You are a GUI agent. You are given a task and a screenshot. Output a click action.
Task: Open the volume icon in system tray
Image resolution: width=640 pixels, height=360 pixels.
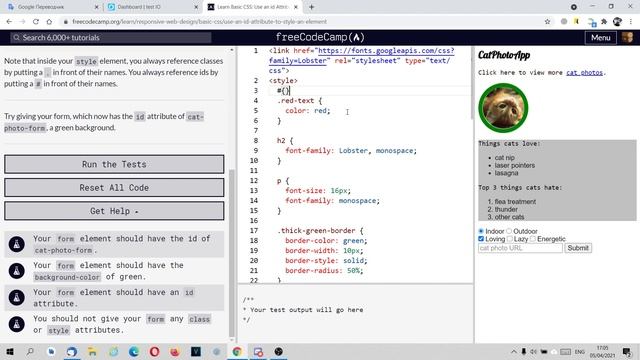click(x=533, y=351)
